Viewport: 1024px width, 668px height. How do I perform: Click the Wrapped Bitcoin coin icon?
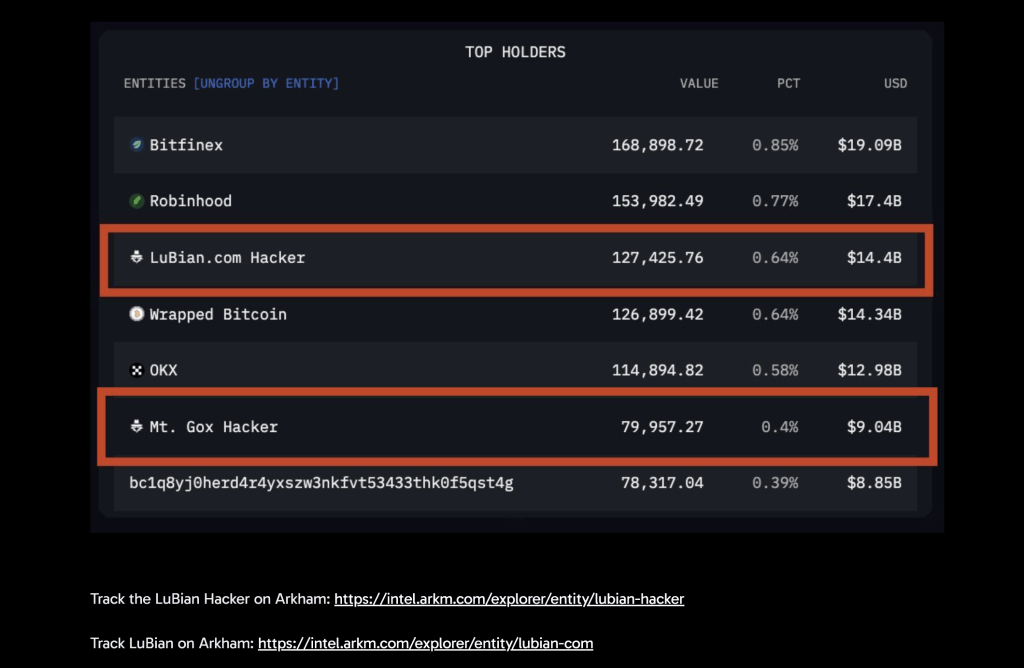pos(137,314)
